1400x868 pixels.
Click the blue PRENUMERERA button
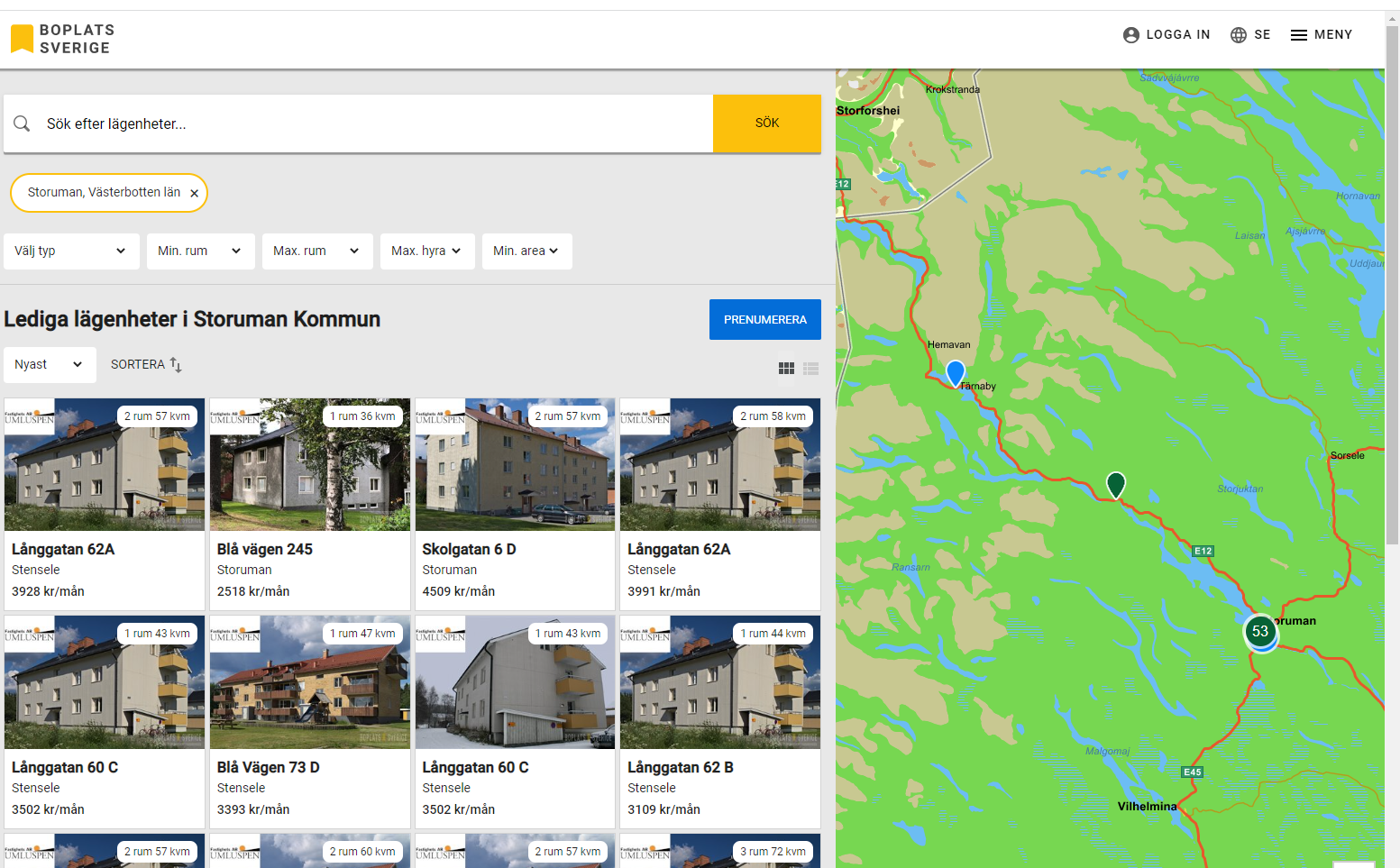765,320
